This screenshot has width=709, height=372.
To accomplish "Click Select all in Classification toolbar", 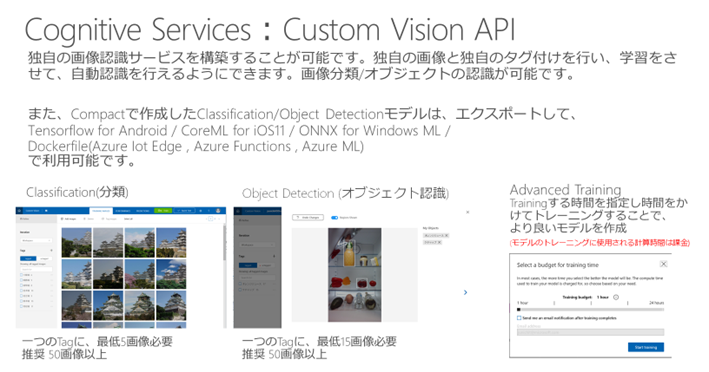I will (x=128, y=219).
